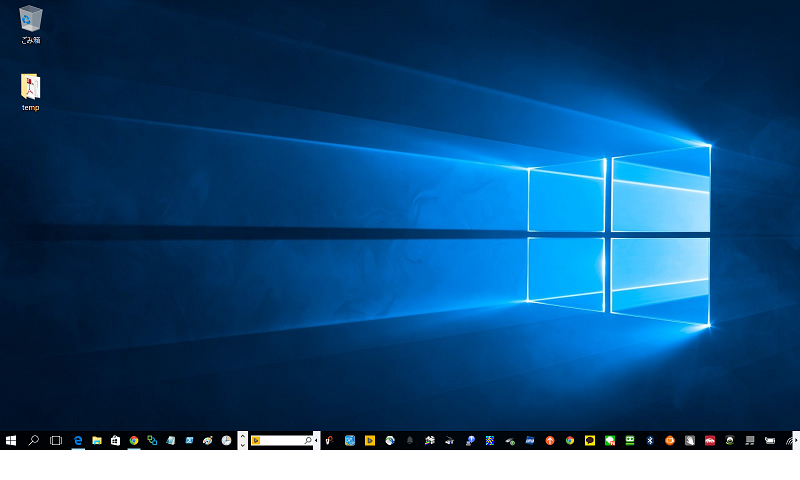The image size is (800, 480).
Task: Expand hidden icons with the right-edge arrow
Action: [796, 440]
